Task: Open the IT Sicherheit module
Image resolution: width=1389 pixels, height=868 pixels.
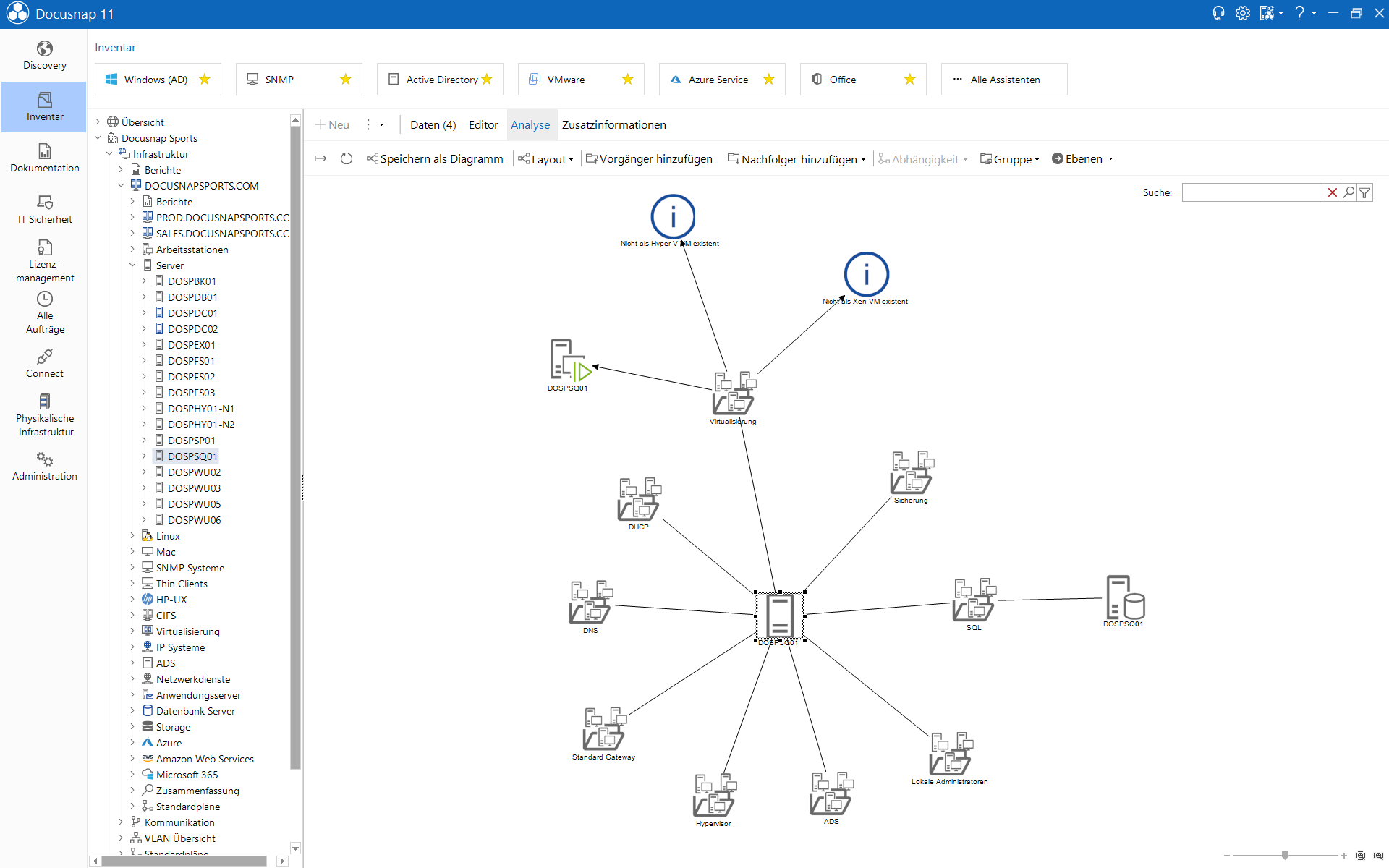Action: coord(44,210)
